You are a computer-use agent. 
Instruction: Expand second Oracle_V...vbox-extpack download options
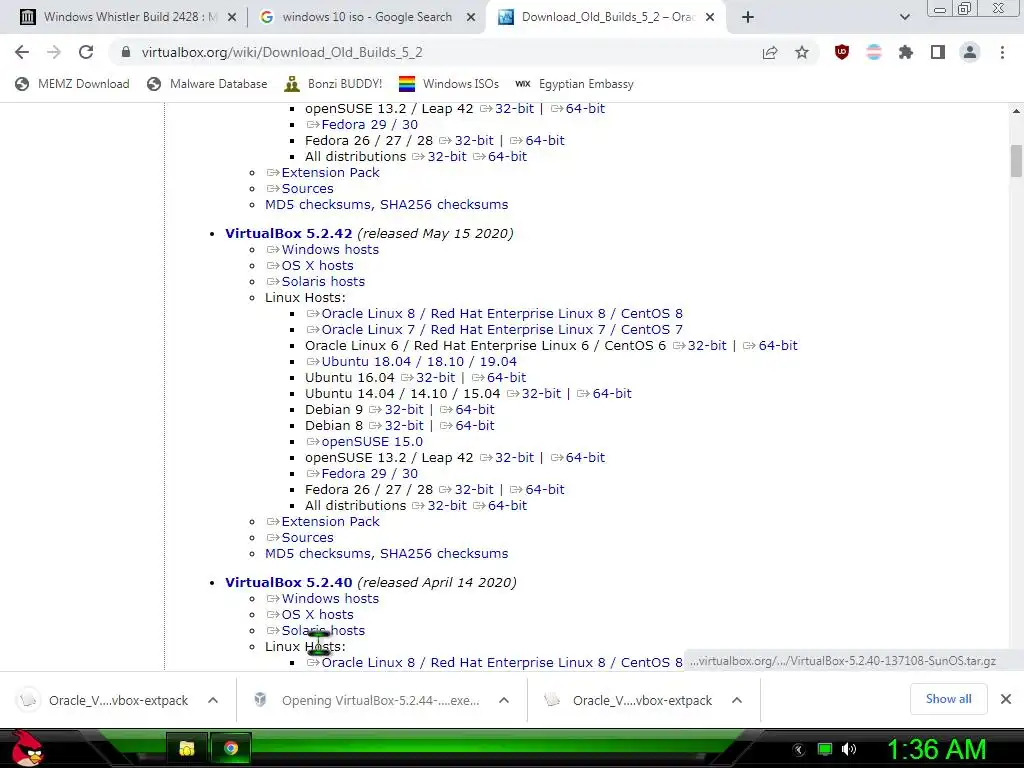coord(737,700)
